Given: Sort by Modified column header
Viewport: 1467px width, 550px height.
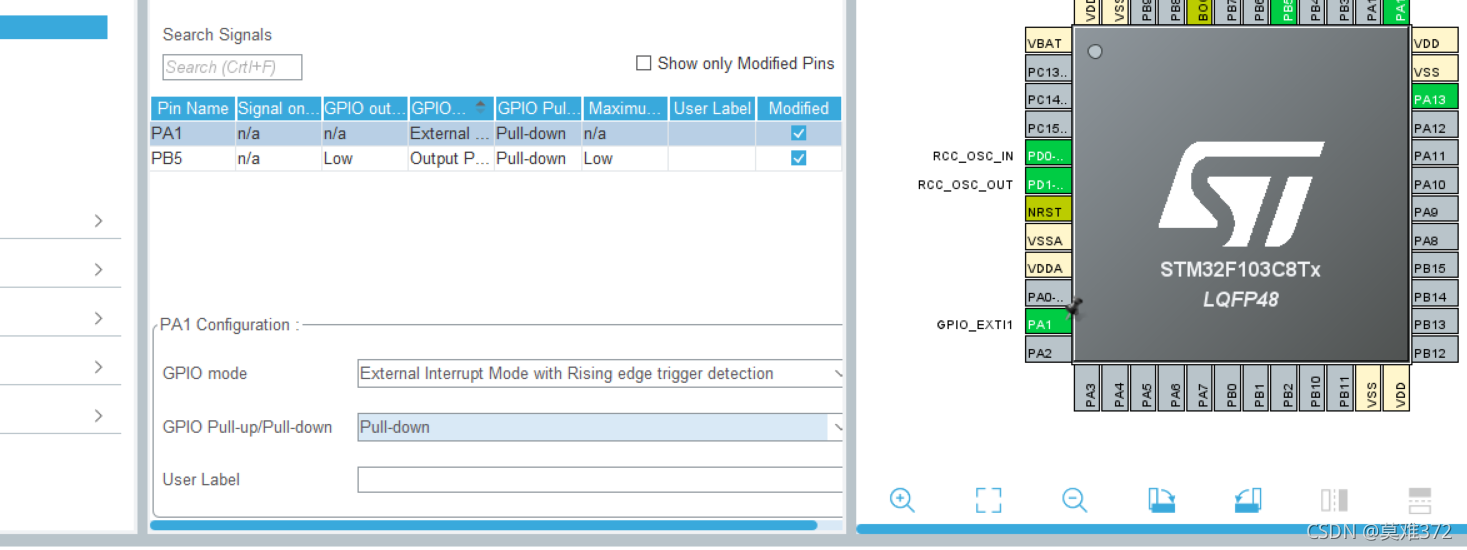Looking at the screenshot, I should click(x=798, y=108).
